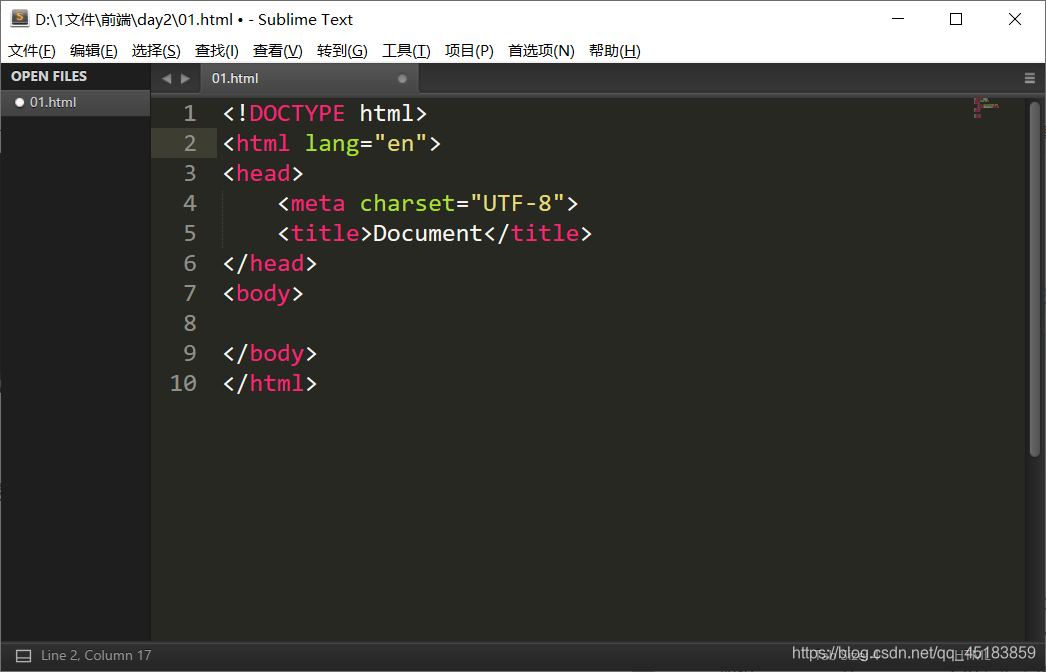Click line number 10 in gutter
1046x672 pixels.
tap(183, 383)
